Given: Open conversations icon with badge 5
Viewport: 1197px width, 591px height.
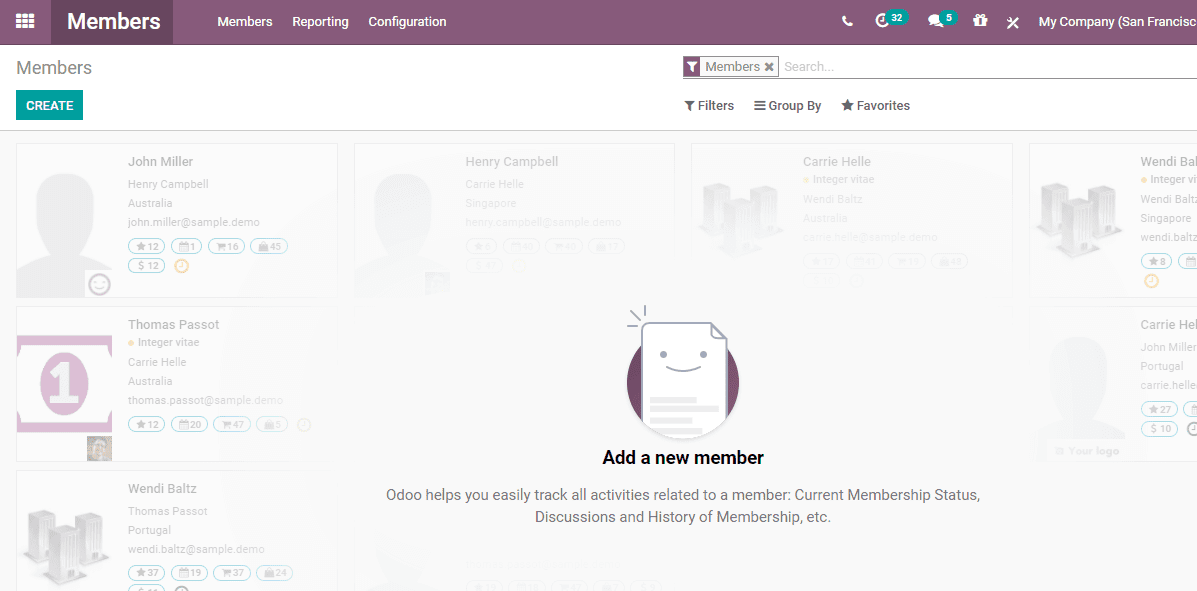Looking at the screenshot, I should coord(942,20).
